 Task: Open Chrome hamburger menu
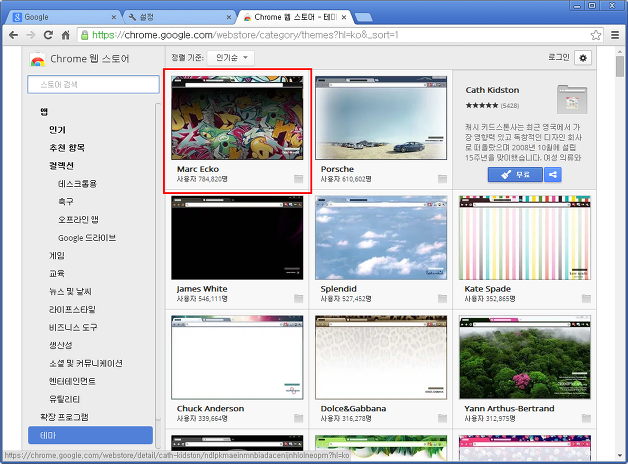click(615, 35)
